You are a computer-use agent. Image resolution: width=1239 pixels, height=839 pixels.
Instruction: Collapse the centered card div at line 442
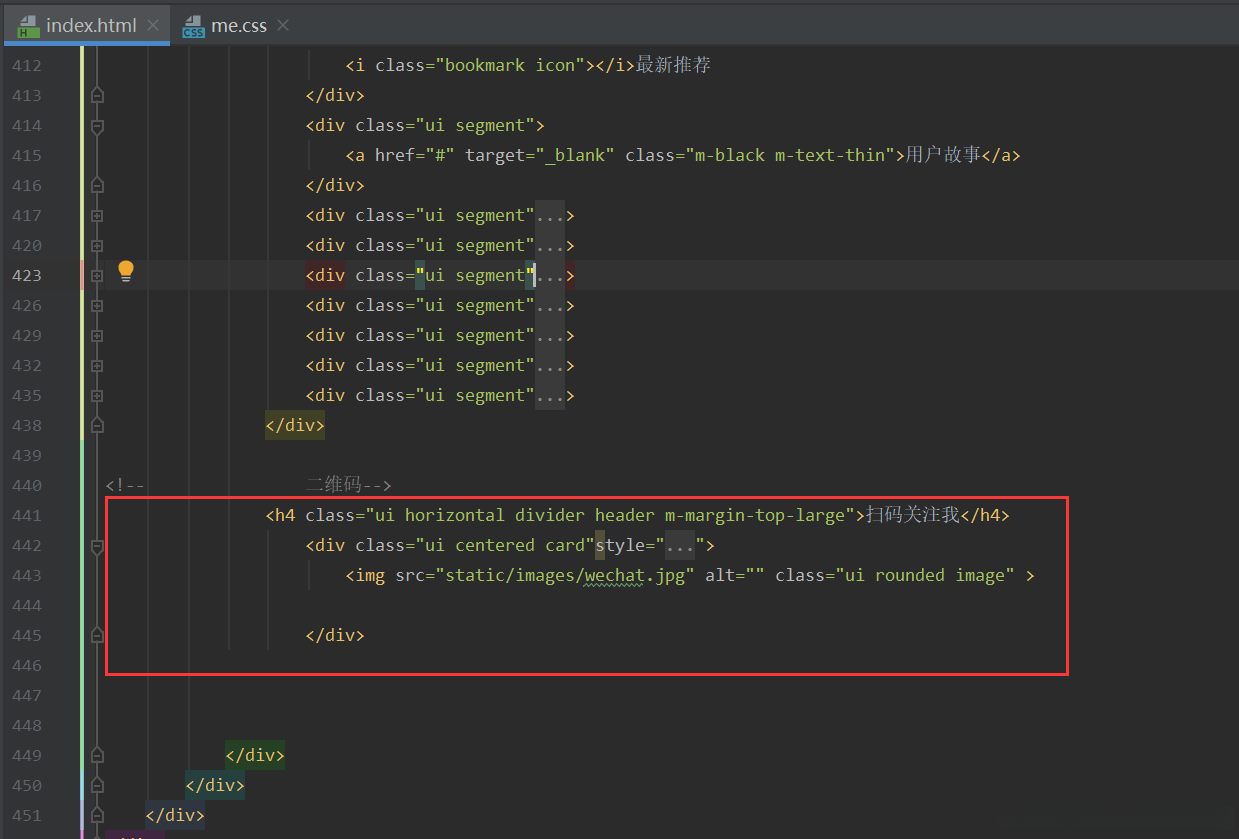tap(97, 546)
